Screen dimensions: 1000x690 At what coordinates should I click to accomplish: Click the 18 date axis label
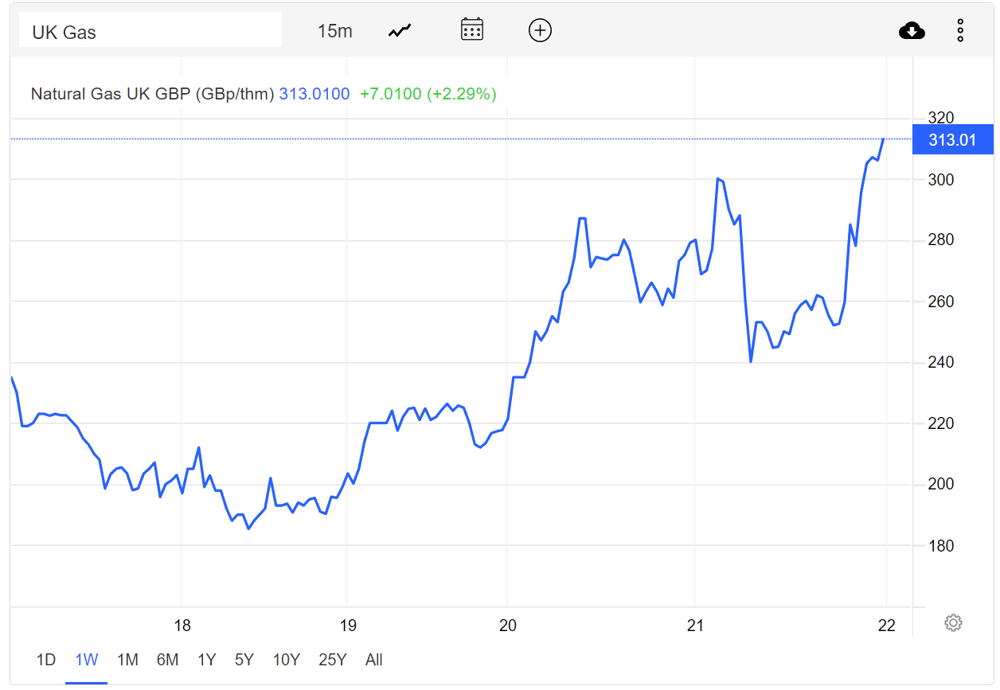pyautogui.click(x=182, y=625)
